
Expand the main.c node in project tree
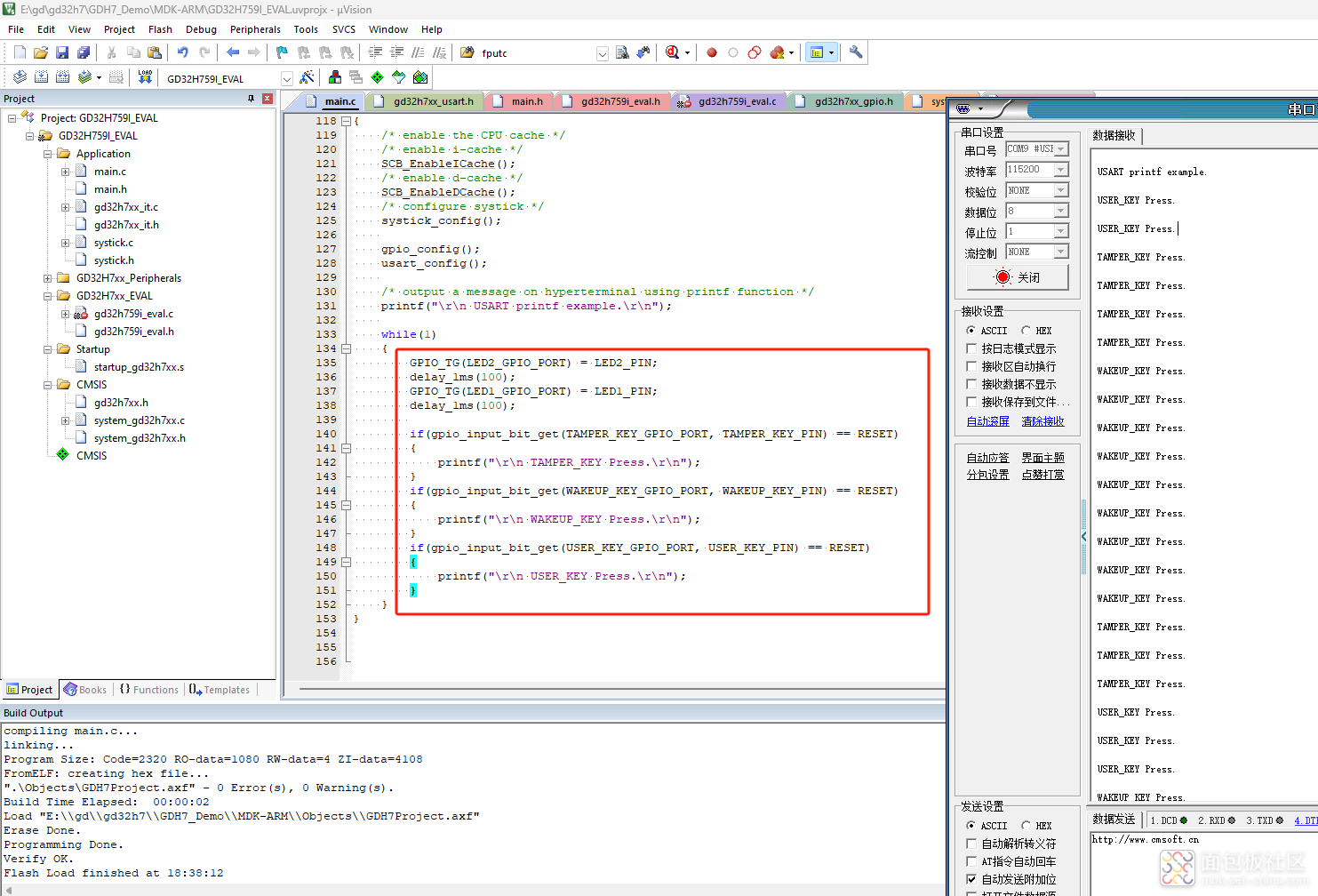click(66, 172)
